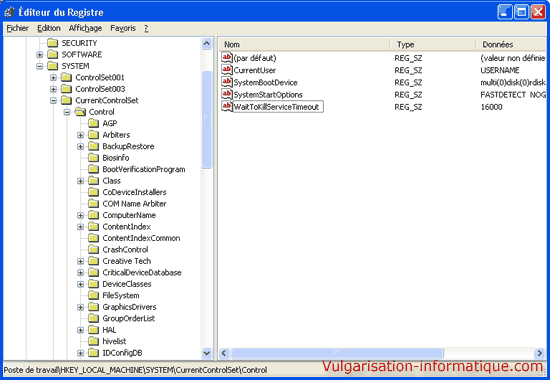Screen dimensions: 550x380
Task: Open the Favoris menu
Action: pos(123,28)
